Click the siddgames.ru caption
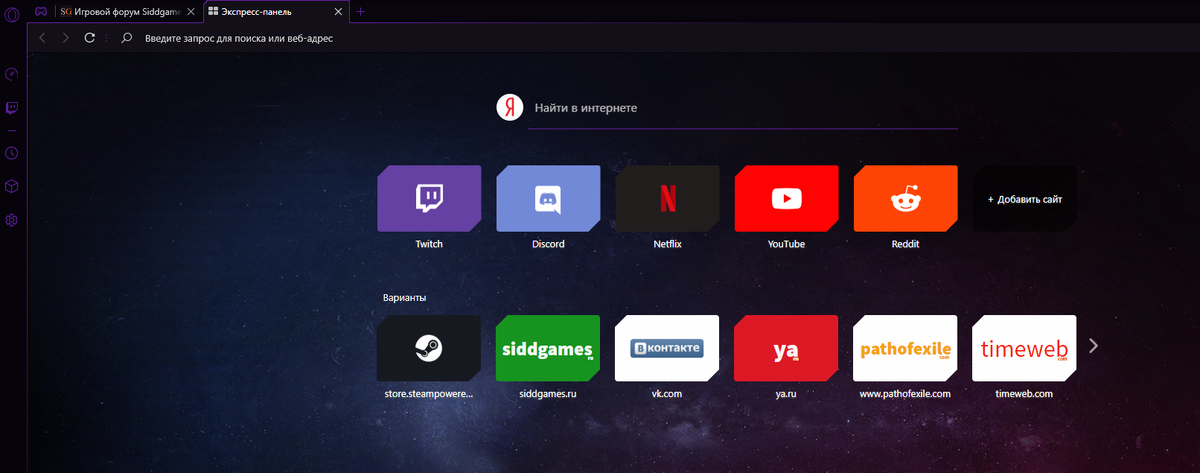Image resolution: width=1200 pixels, height=473 pixels. 548,394
